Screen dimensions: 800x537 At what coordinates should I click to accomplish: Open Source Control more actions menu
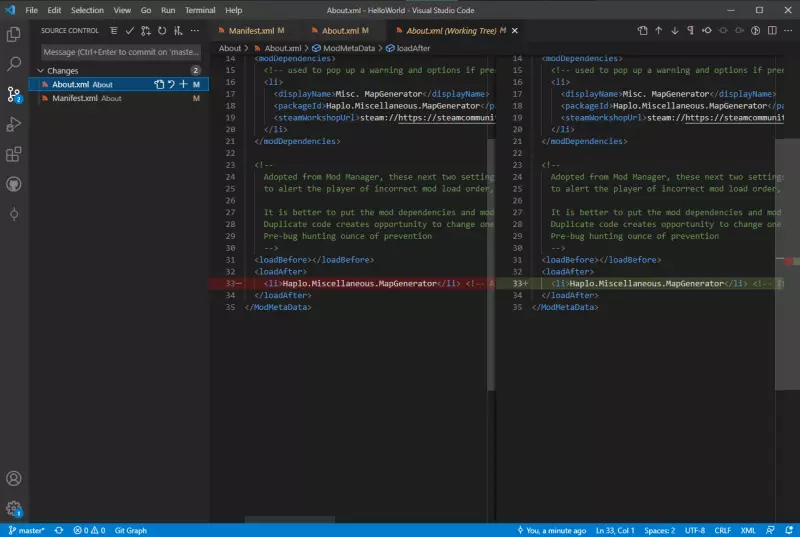(194, 31)
